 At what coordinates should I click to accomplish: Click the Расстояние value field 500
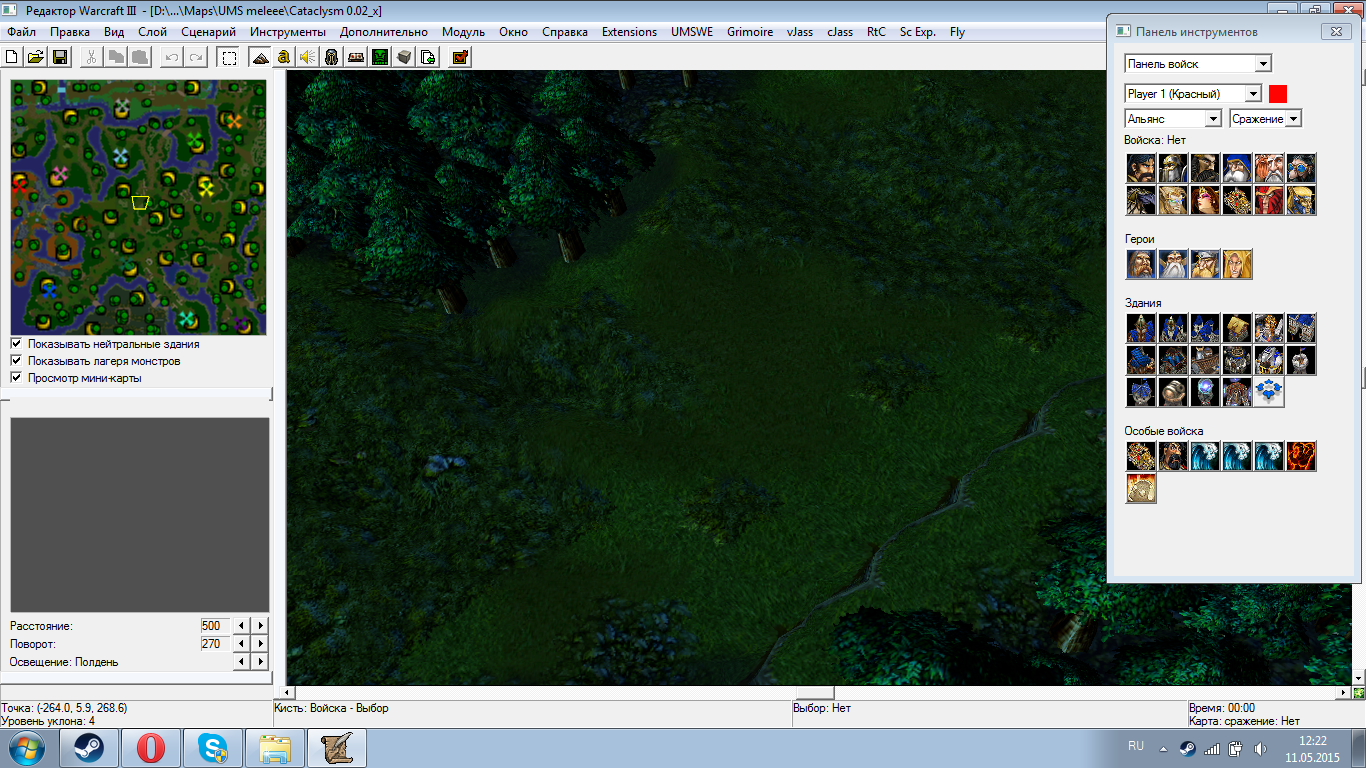(215, 626)
